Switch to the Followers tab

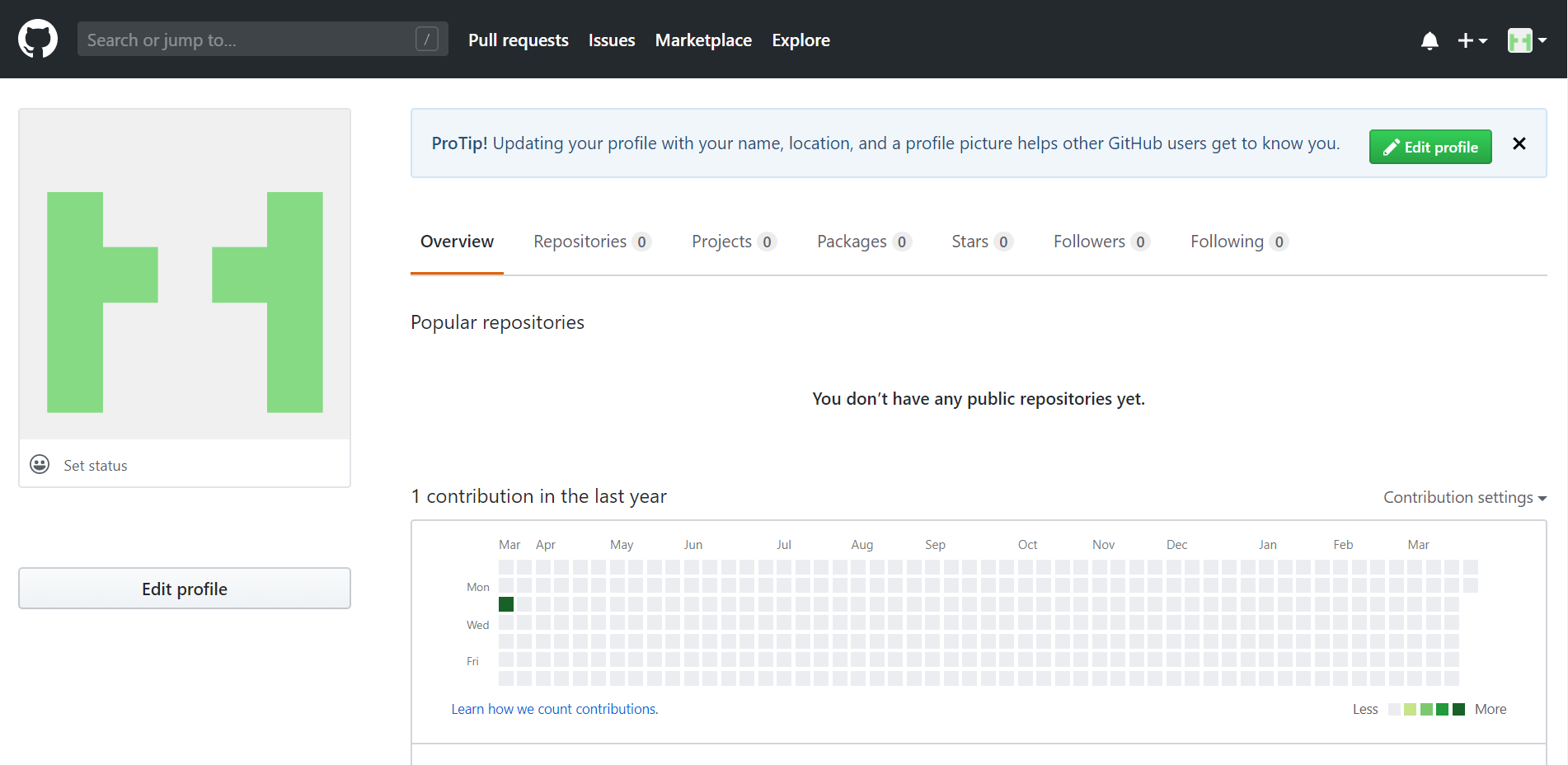(x=1101, y=242)
